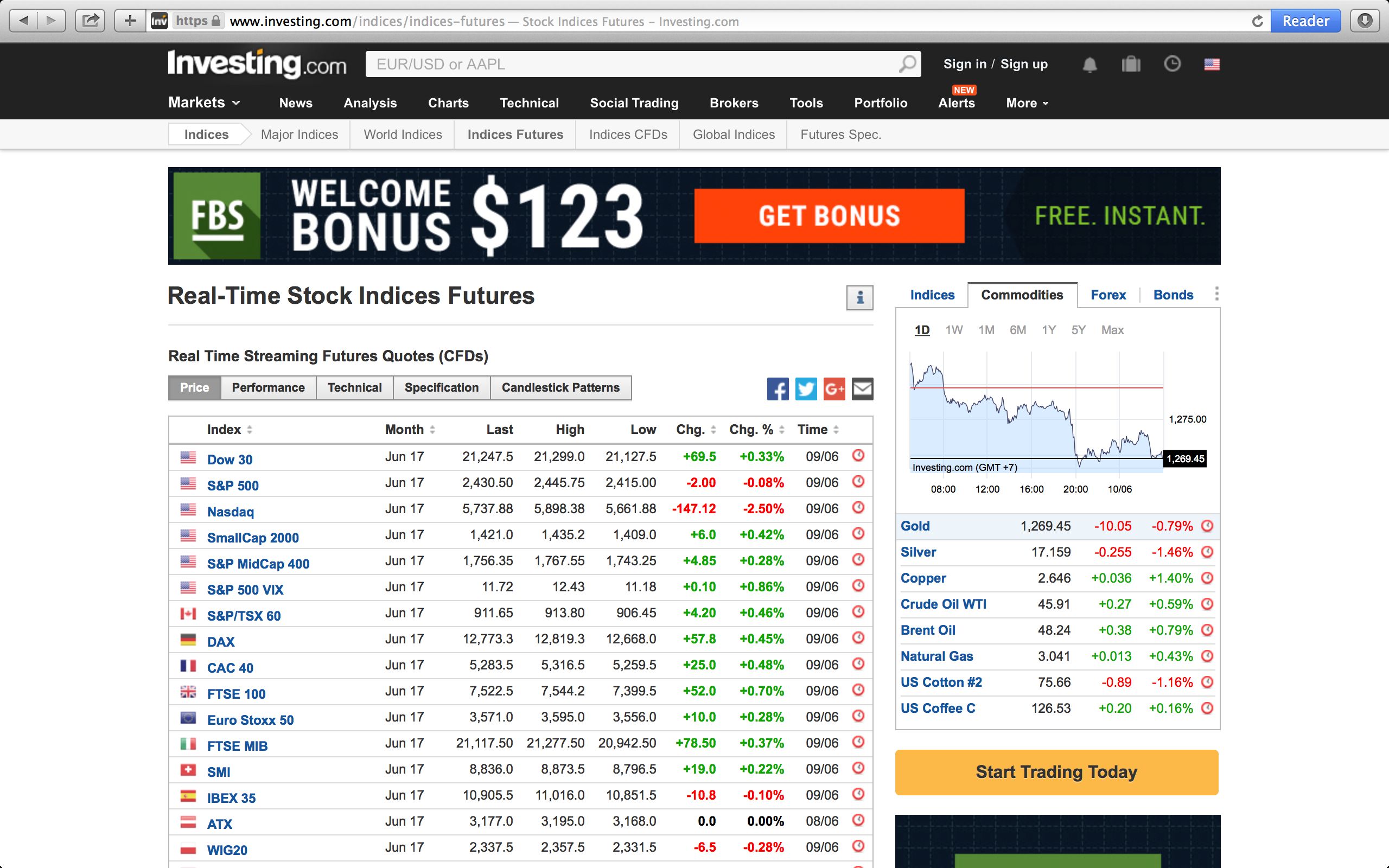
Task: Select the 1W chart timeframe
Action: [954, 330]
